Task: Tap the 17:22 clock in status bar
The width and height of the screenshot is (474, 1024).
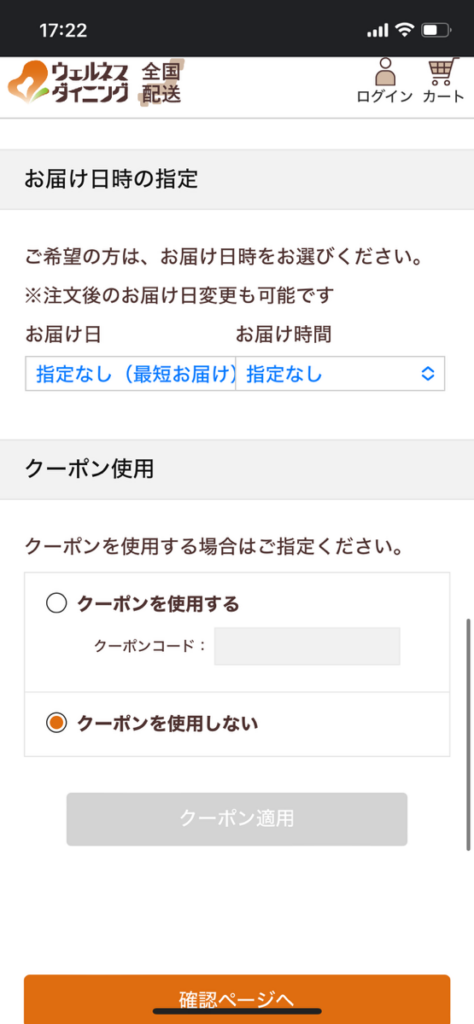Action: [x=63, y=30]
